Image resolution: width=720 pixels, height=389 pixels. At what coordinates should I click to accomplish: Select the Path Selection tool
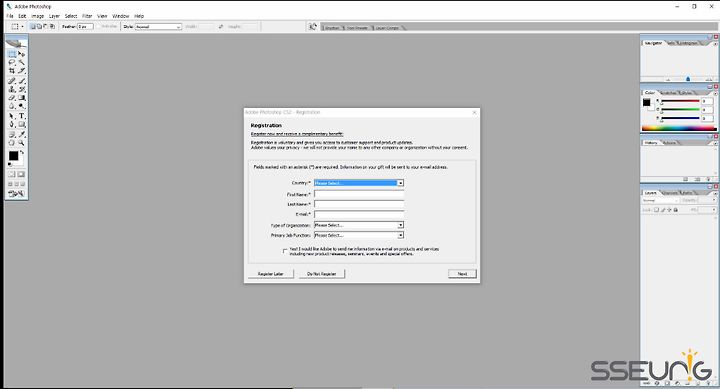pos(12,116)
